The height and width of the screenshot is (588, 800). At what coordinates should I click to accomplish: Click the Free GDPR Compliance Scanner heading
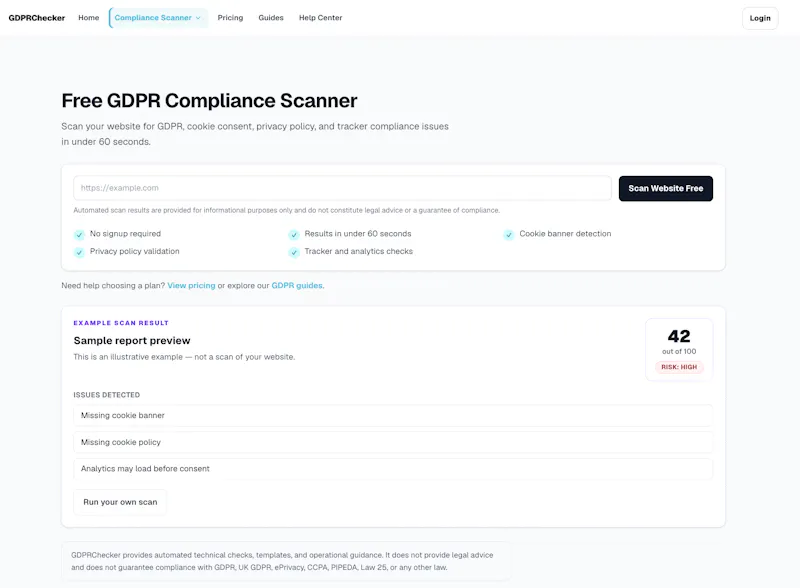[x=209, y=101]
